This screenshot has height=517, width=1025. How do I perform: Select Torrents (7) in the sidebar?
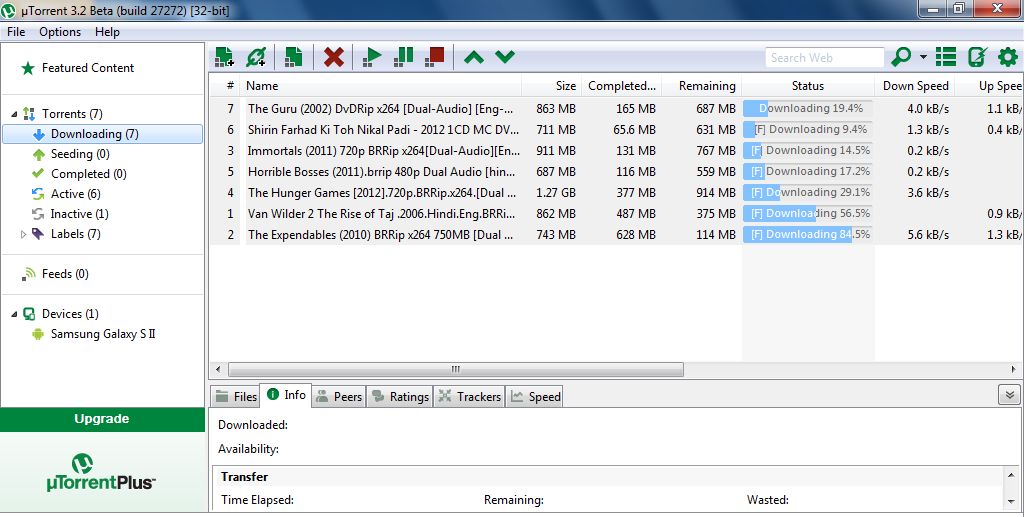72,114
